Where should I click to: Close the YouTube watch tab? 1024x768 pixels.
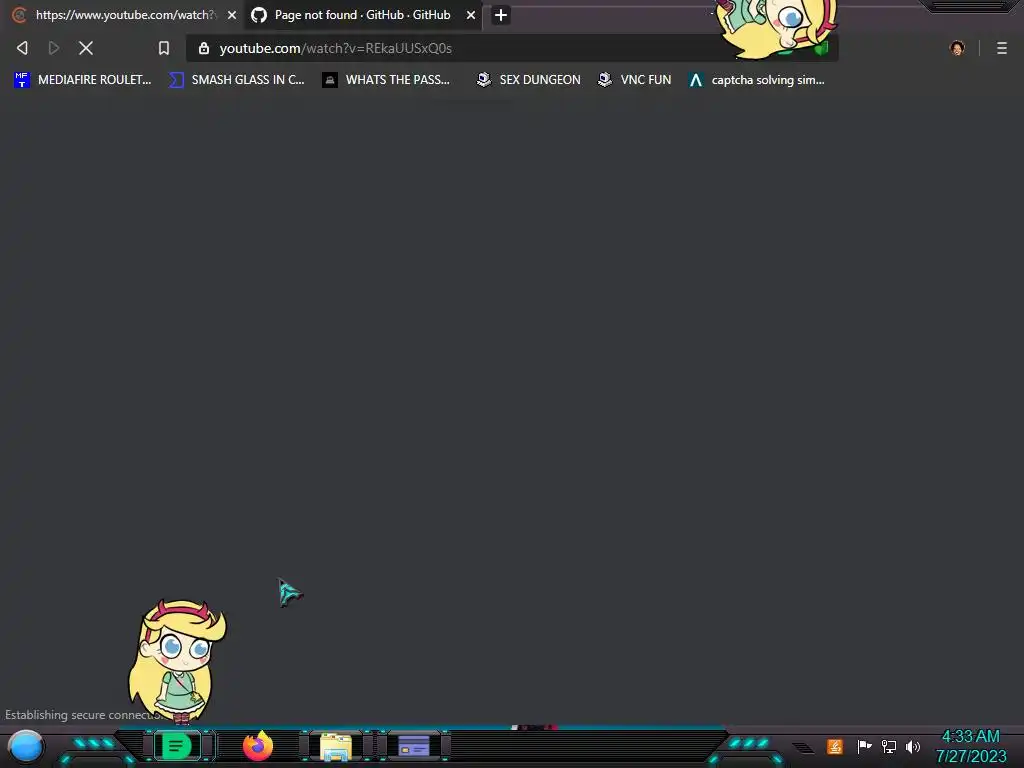(232, 15)
